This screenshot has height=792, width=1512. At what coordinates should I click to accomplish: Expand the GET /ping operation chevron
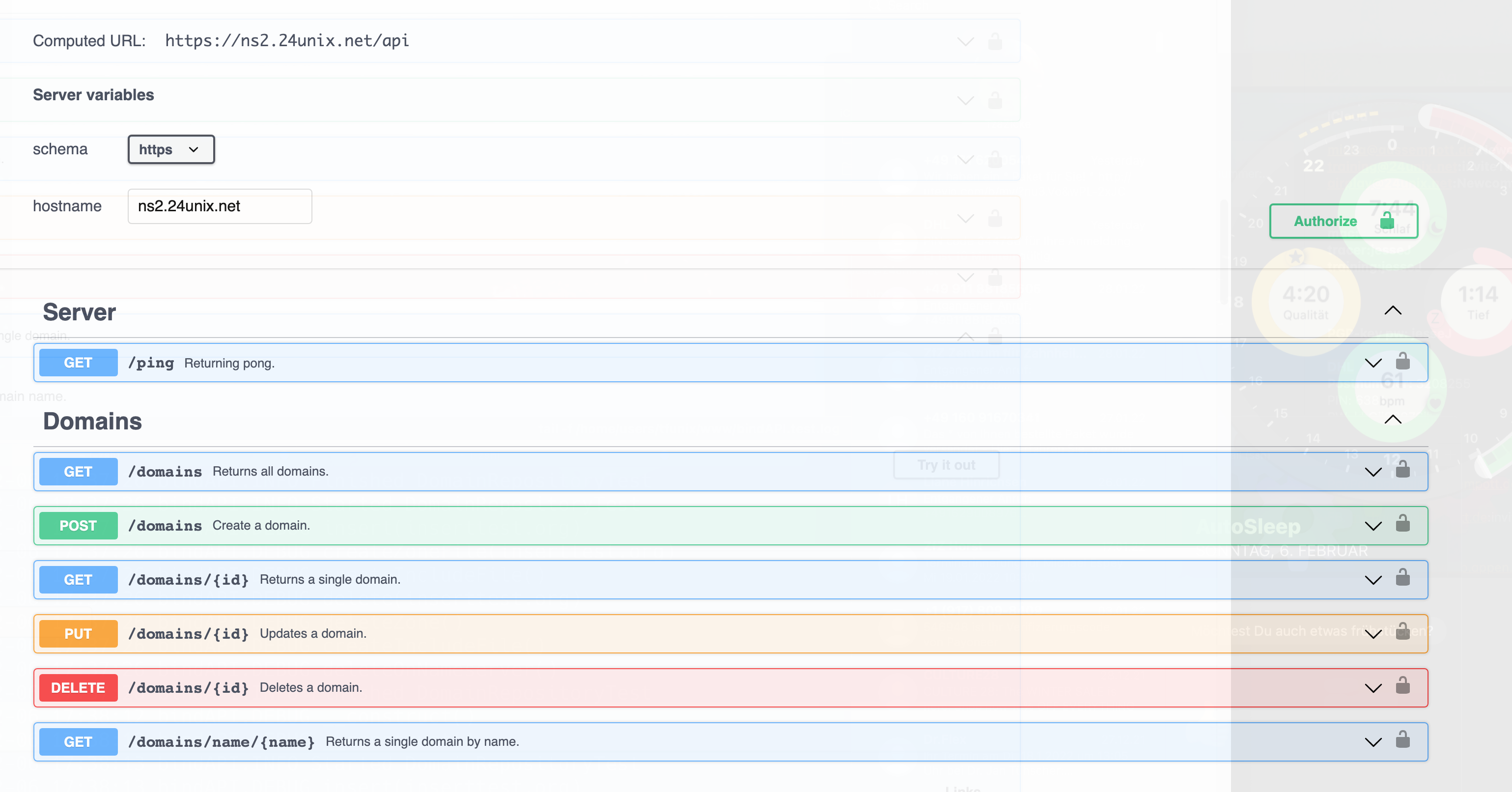pos(1373,363)
